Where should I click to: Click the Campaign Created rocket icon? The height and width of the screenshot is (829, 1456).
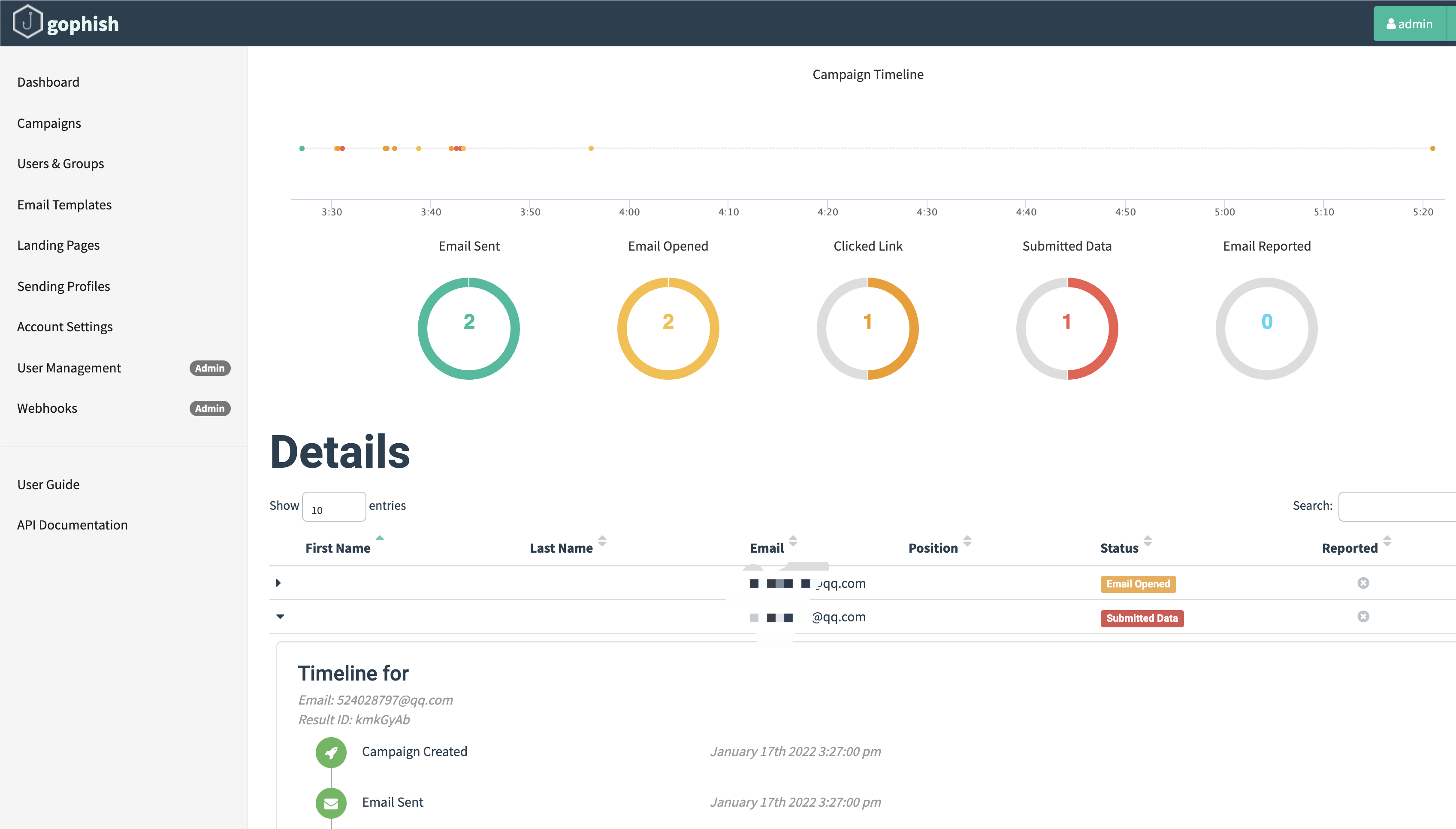point(331,753)
